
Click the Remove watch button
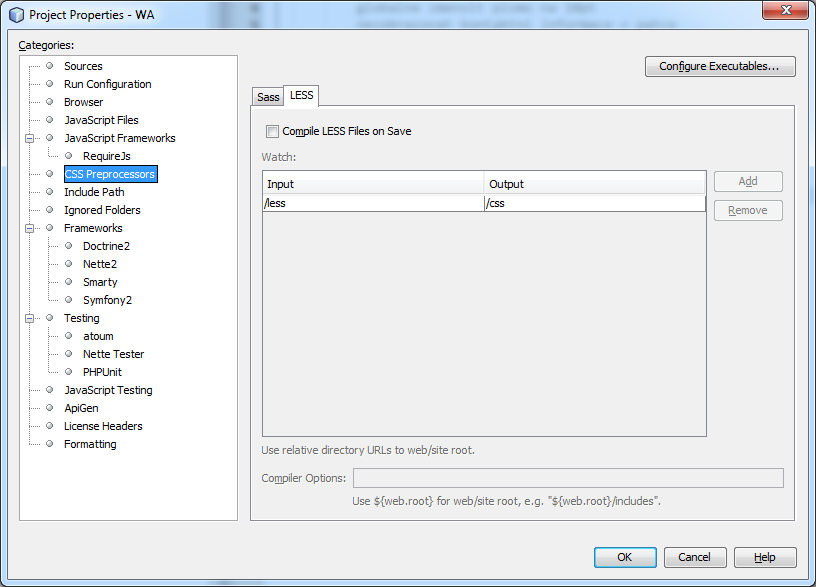point(748,210)
